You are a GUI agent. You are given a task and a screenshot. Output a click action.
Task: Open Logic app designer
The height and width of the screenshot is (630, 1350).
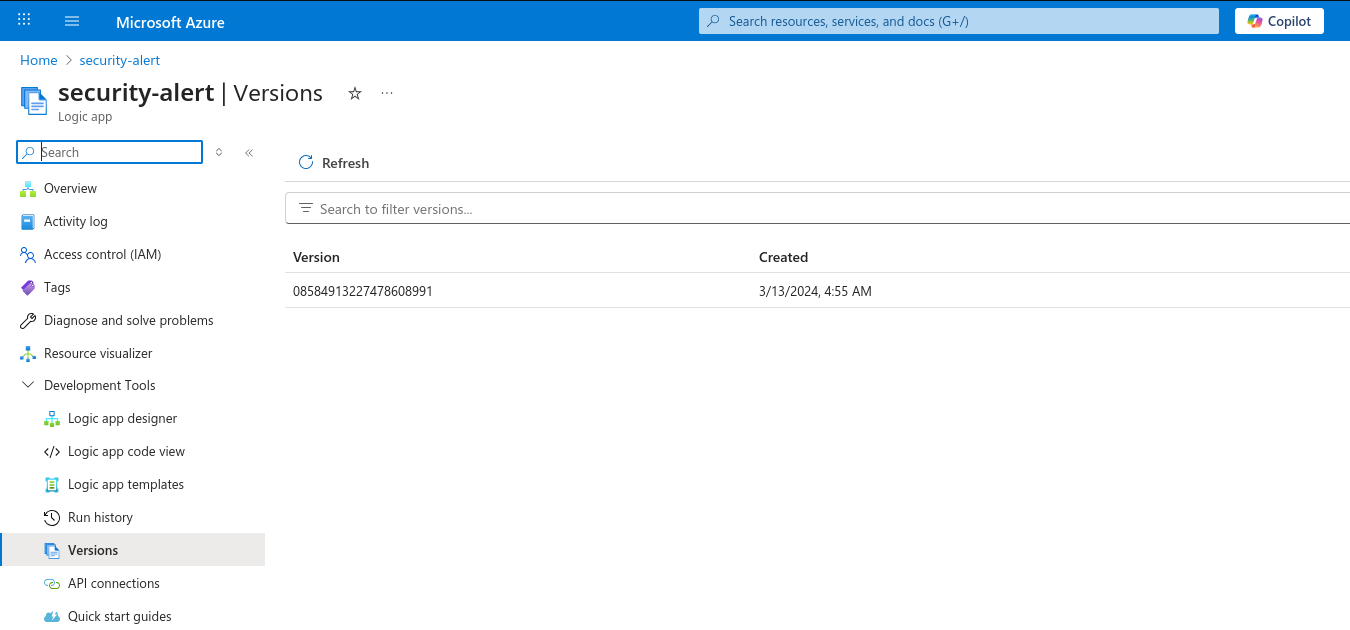(x=122, y=418)
